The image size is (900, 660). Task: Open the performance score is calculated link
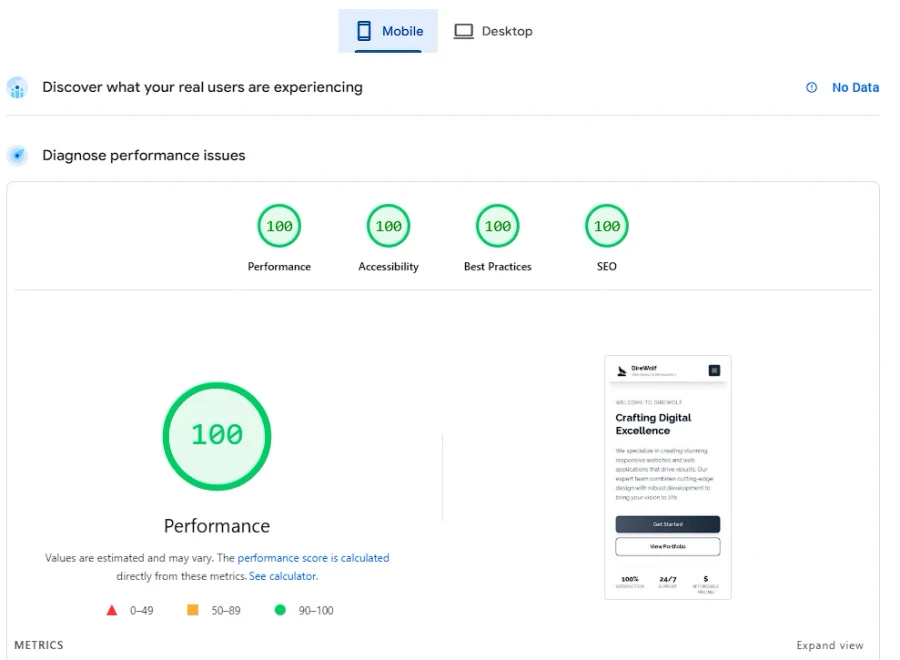(x=314, y=558)
